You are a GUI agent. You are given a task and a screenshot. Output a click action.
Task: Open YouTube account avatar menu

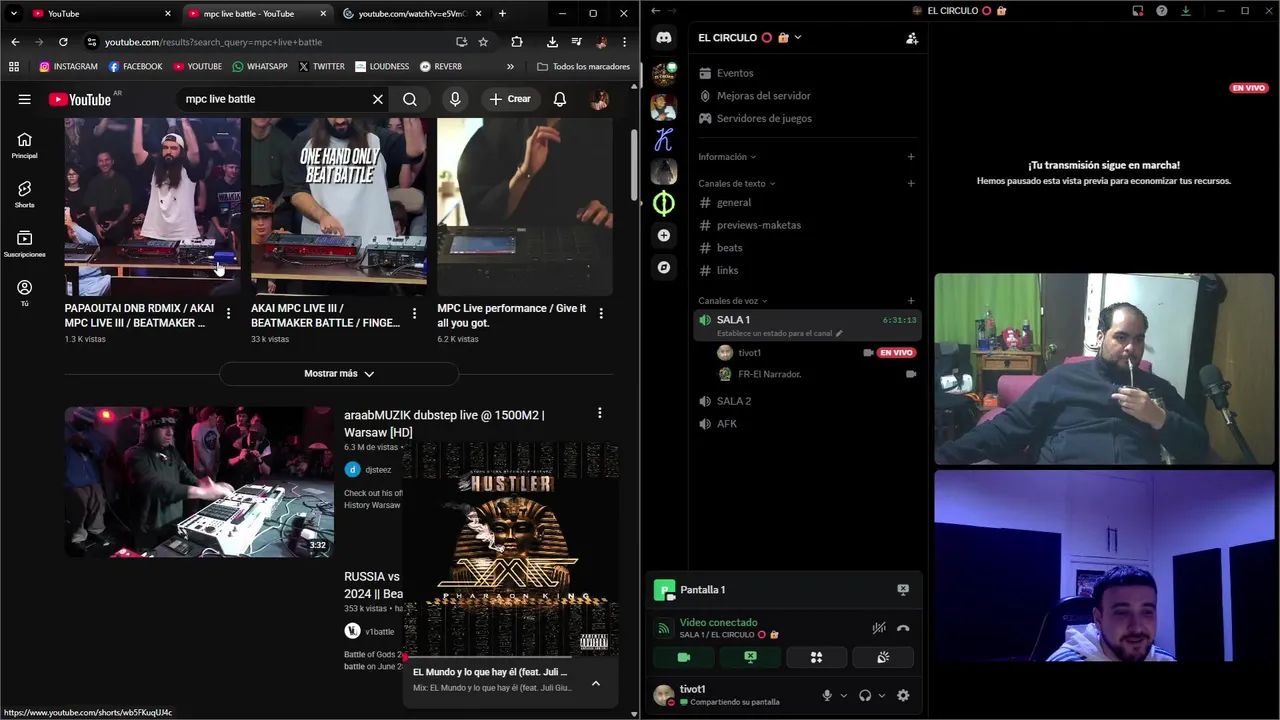coord(600,99)
